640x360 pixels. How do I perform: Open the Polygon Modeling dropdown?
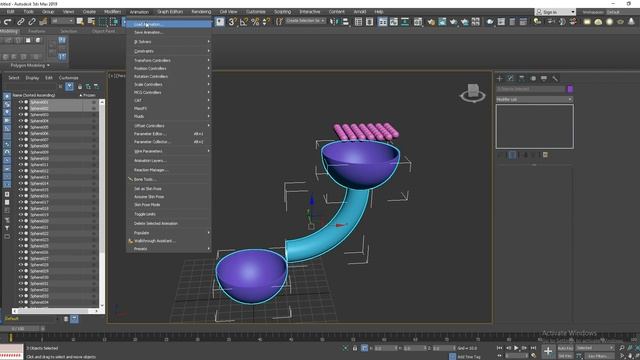coord(30,65)
